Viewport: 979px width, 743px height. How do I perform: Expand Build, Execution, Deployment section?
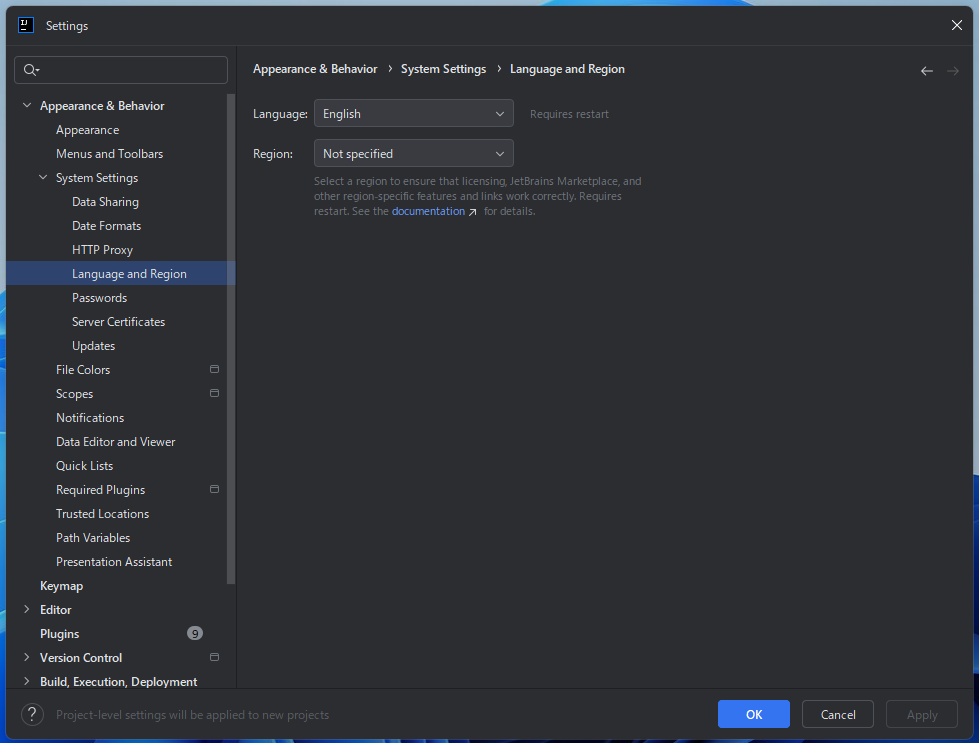[27, 682]
